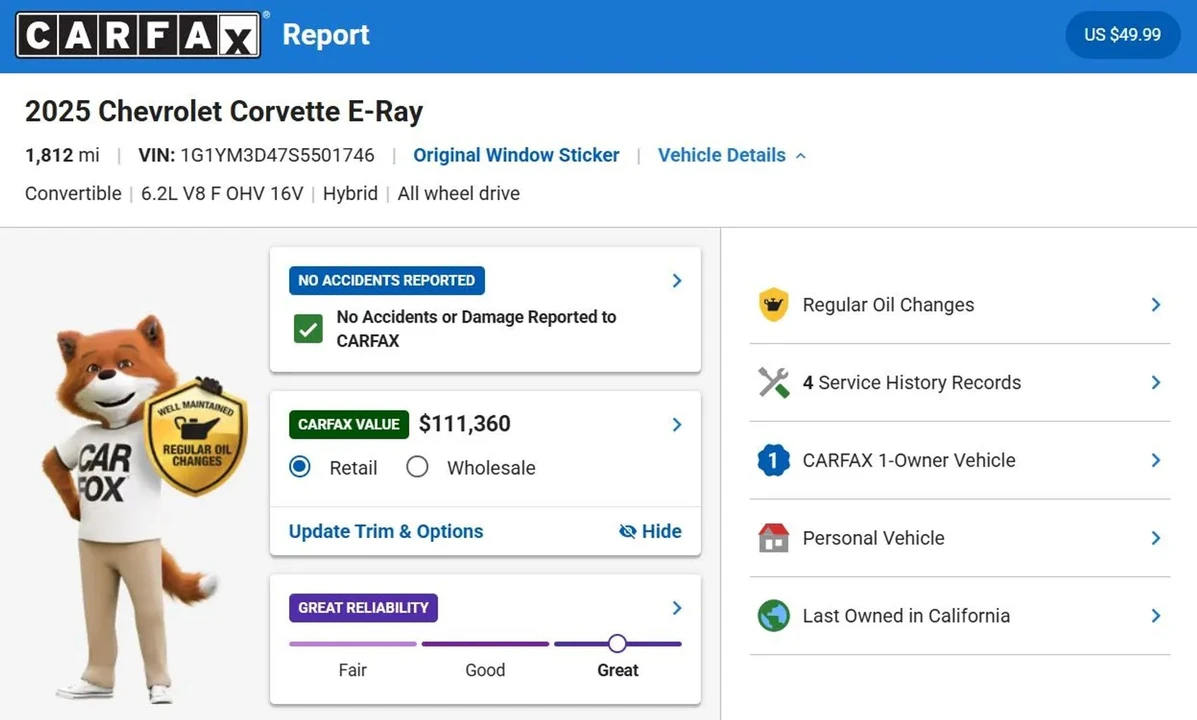Click the GREAT RELIABILITY purple badge
Screen dimensions: 1197x720
tap(363, 608)
